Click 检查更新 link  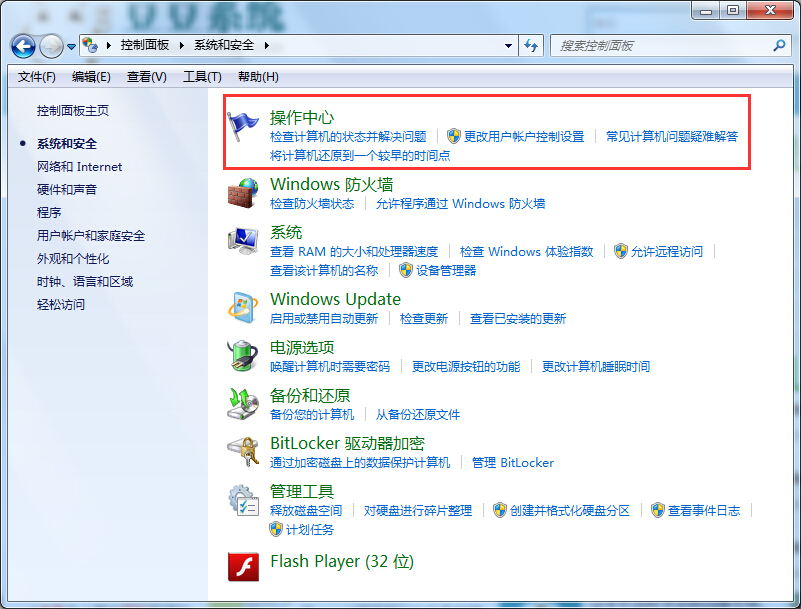pos(424,319)
